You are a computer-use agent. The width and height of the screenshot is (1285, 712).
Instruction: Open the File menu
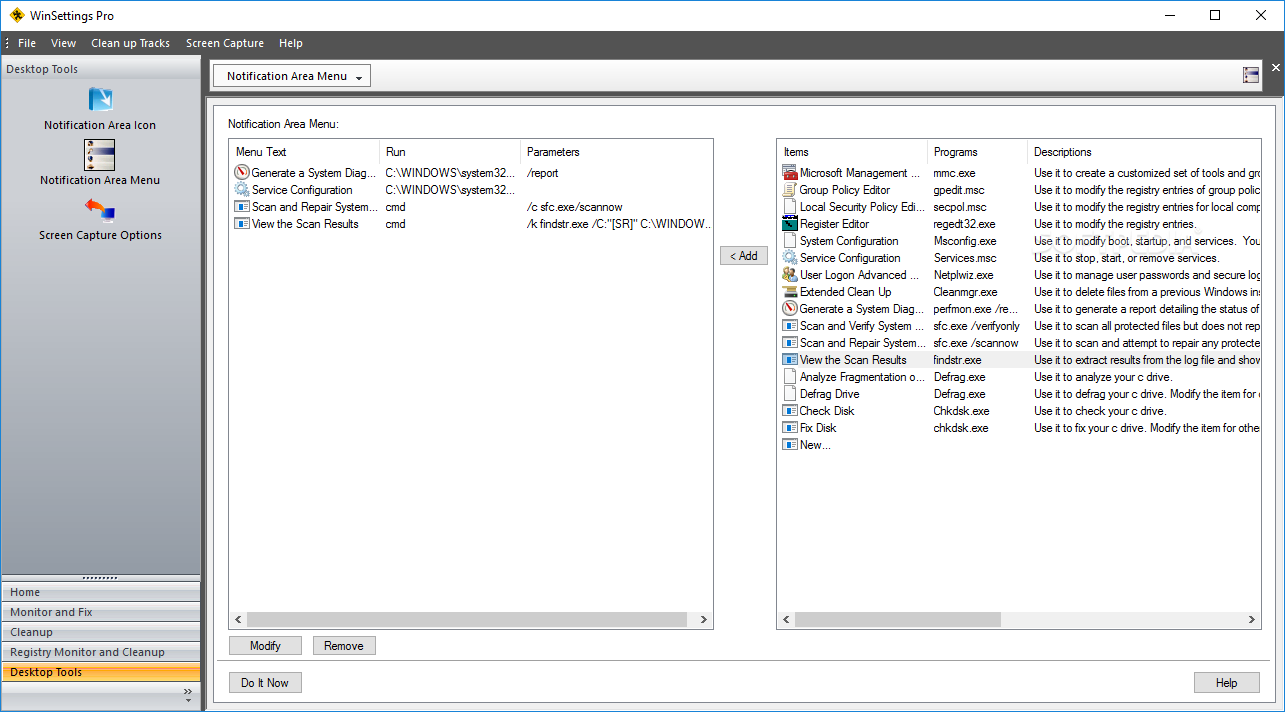pos(27,43)
